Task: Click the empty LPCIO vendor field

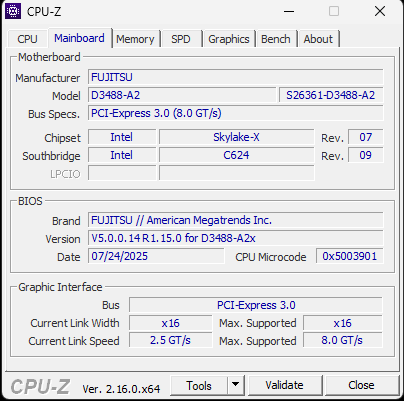Action: 122,173
